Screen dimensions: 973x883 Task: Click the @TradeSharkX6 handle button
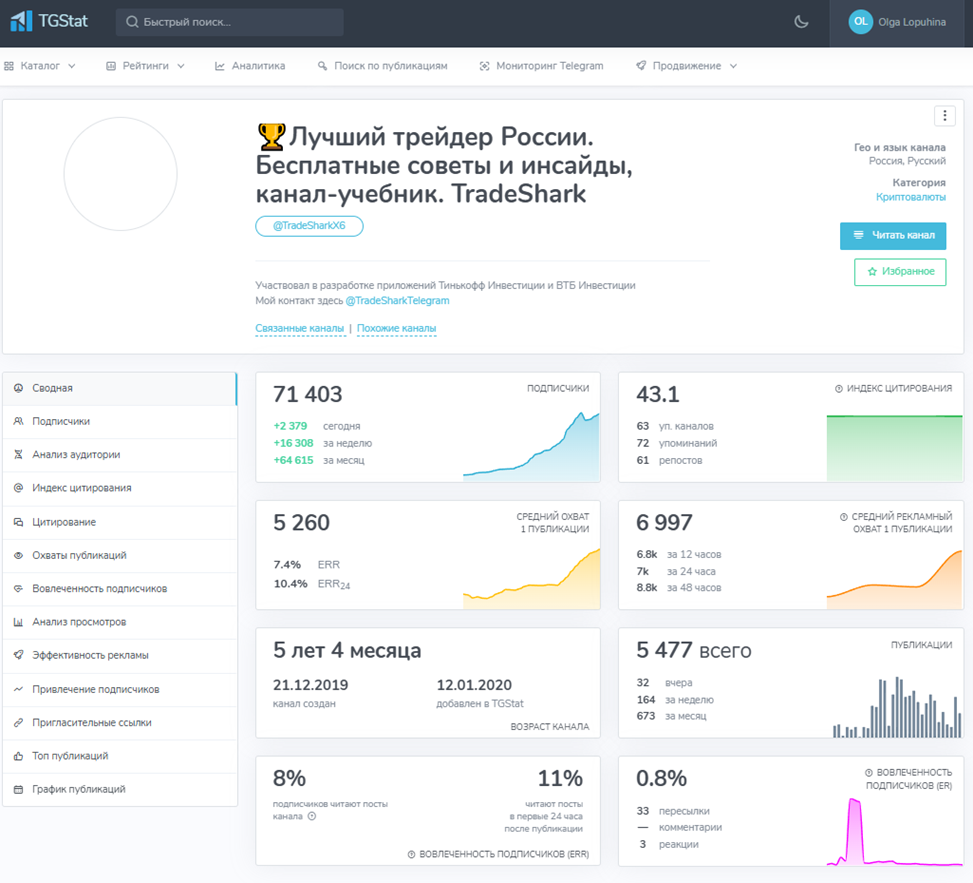coord(309,226)
